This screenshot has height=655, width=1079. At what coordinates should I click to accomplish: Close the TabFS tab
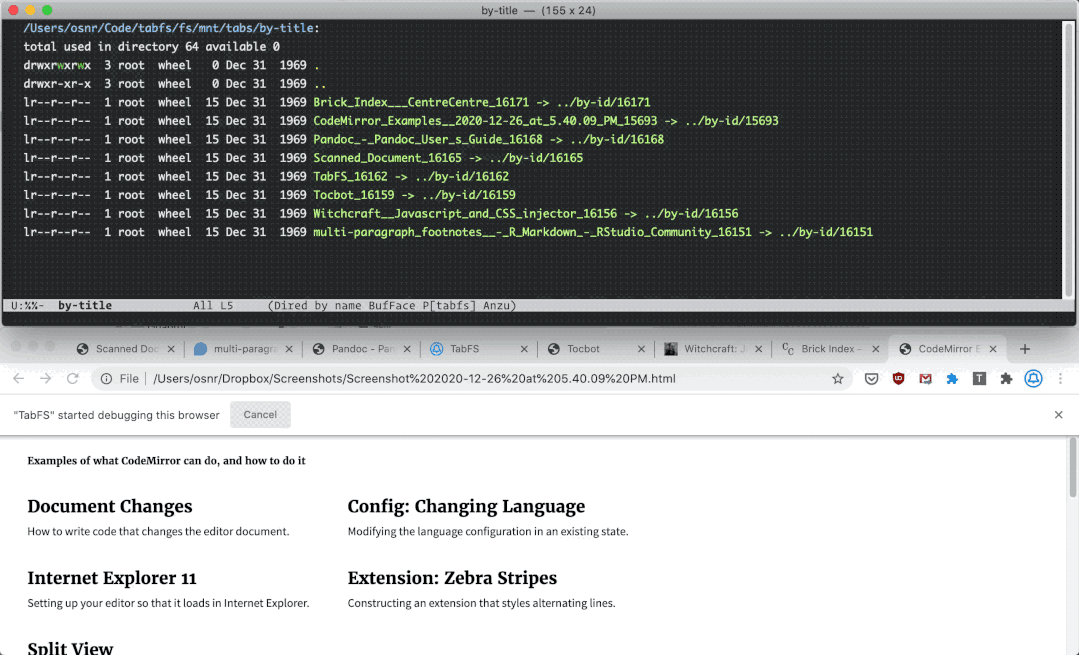pyautogui.click(x=524, y=349)
